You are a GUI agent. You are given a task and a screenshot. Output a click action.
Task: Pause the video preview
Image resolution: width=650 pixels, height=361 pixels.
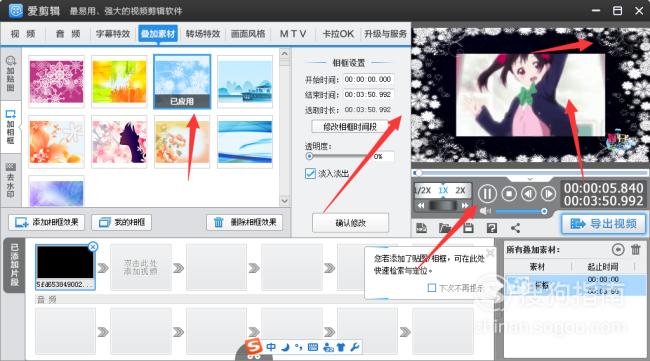click(488, 194)
